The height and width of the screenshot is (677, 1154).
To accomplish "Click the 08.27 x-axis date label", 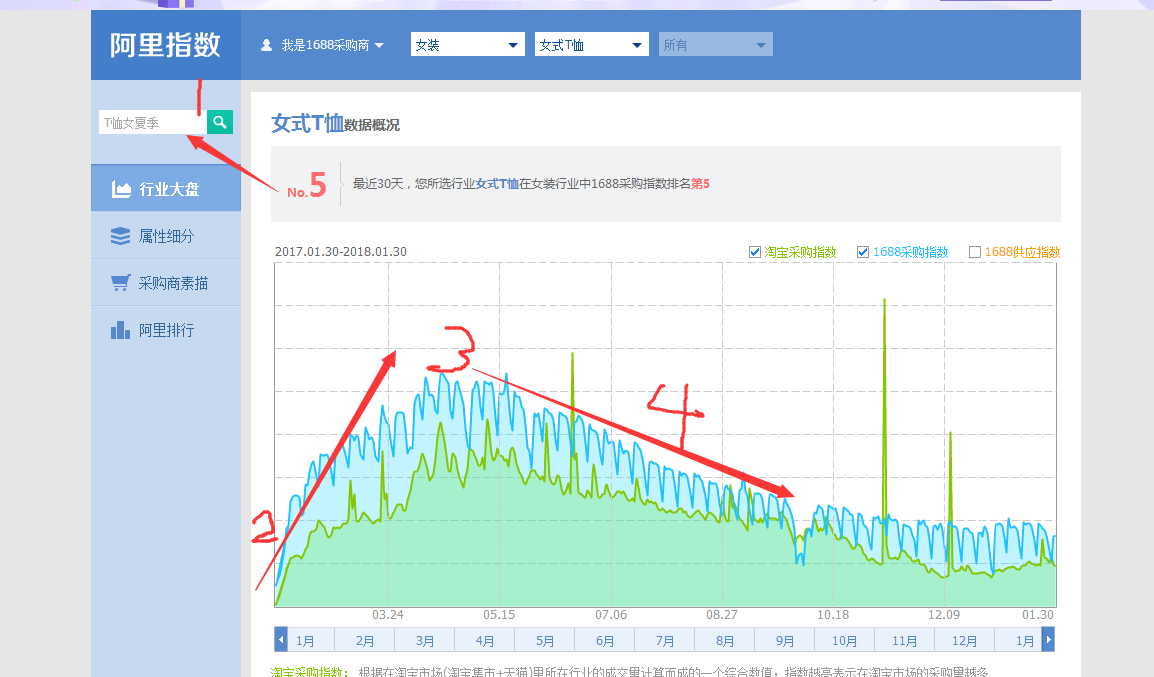I will (x=722, y=614).
